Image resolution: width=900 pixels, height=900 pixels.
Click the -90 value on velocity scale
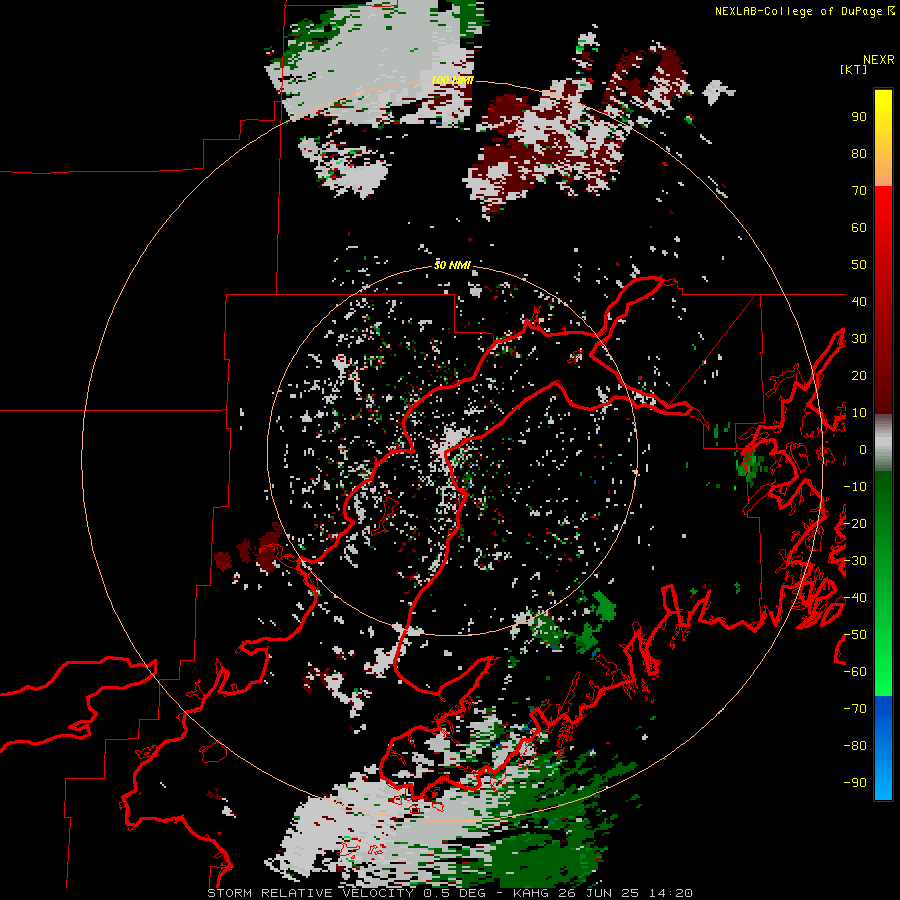tap(855, 783)
